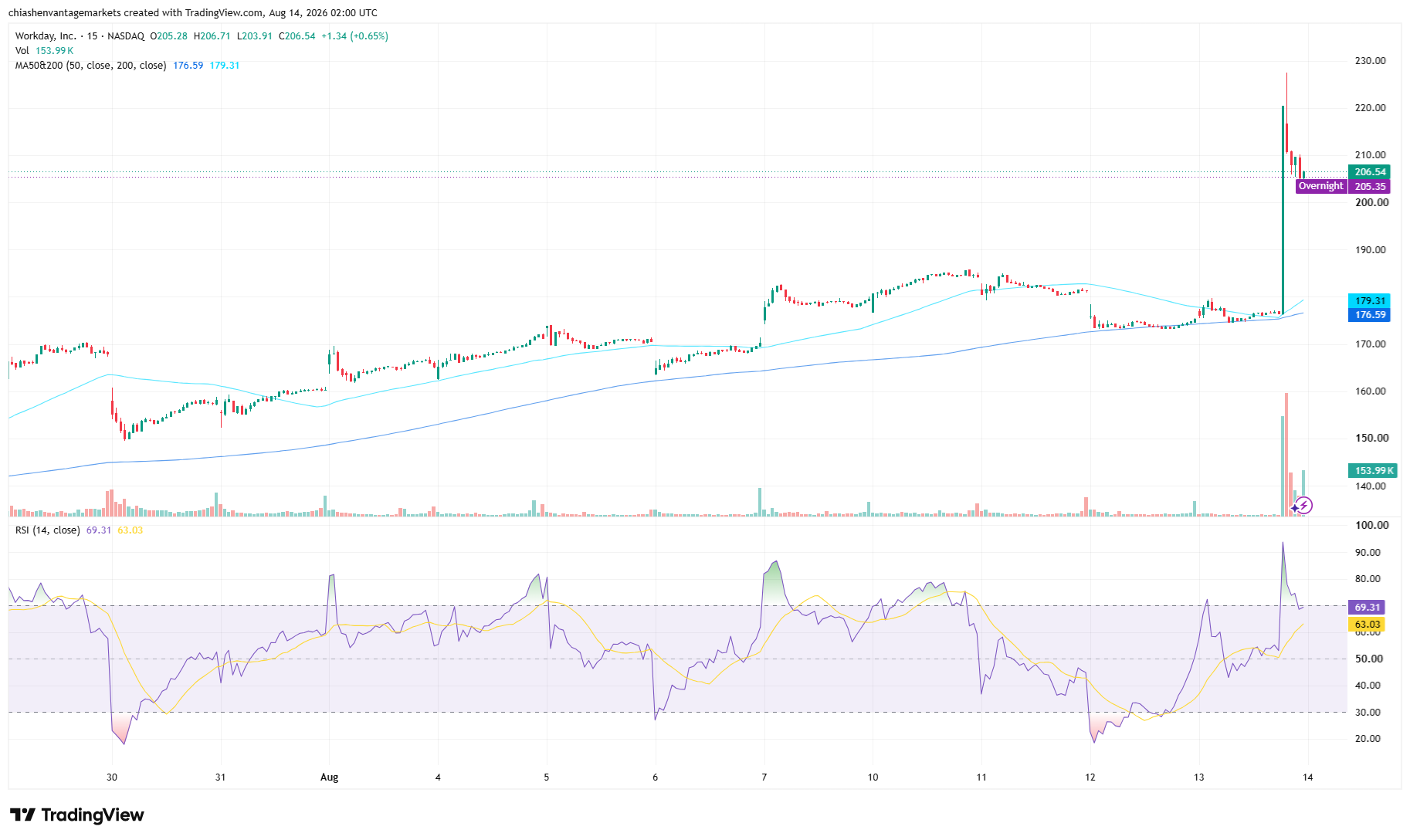Click the purple 69.31 RSI axis label
This screenshot has width=1410, height=840.
pyautogui.click(x=1366, y=608)
